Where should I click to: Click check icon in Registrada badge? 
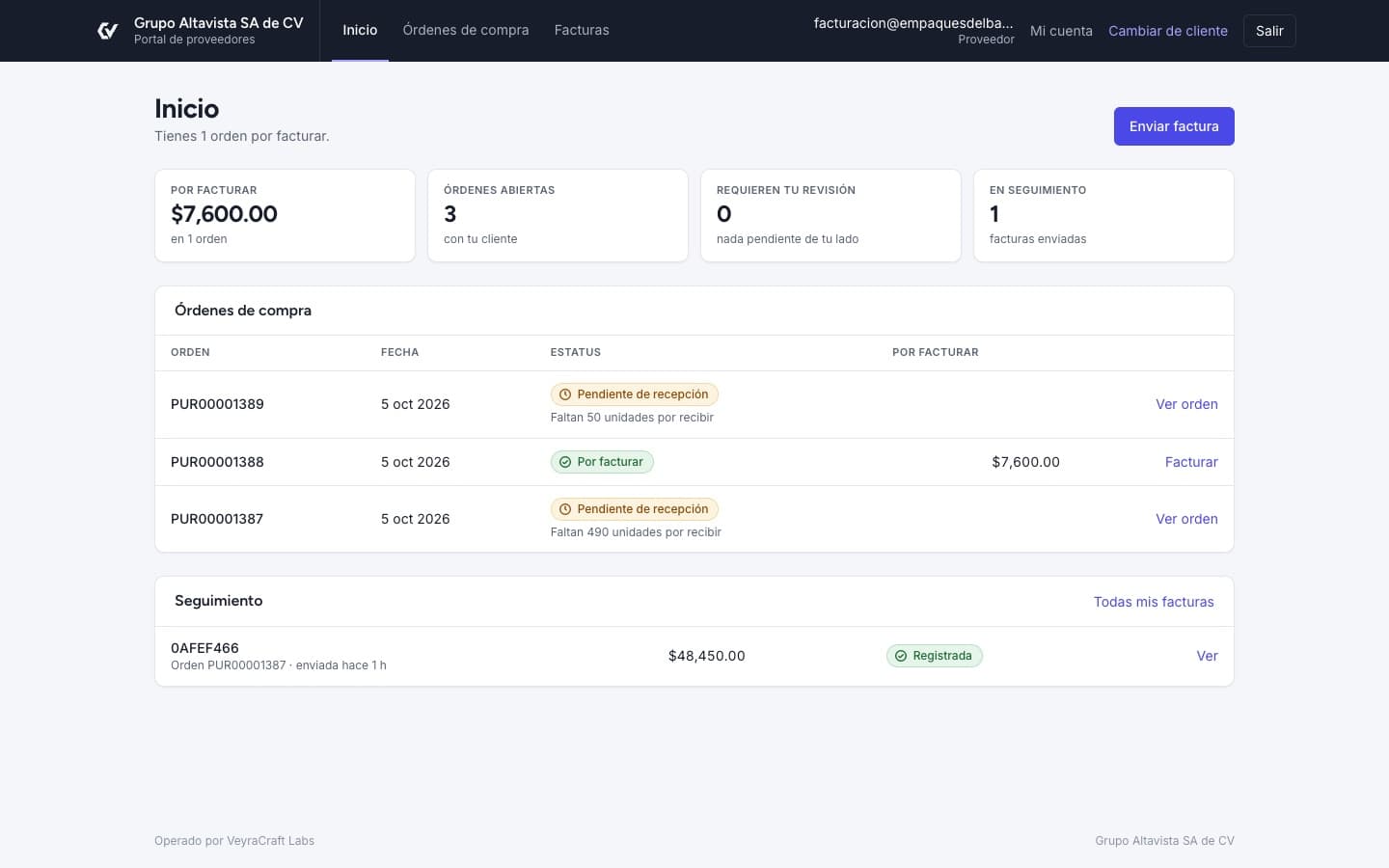[x=901, y=656]
